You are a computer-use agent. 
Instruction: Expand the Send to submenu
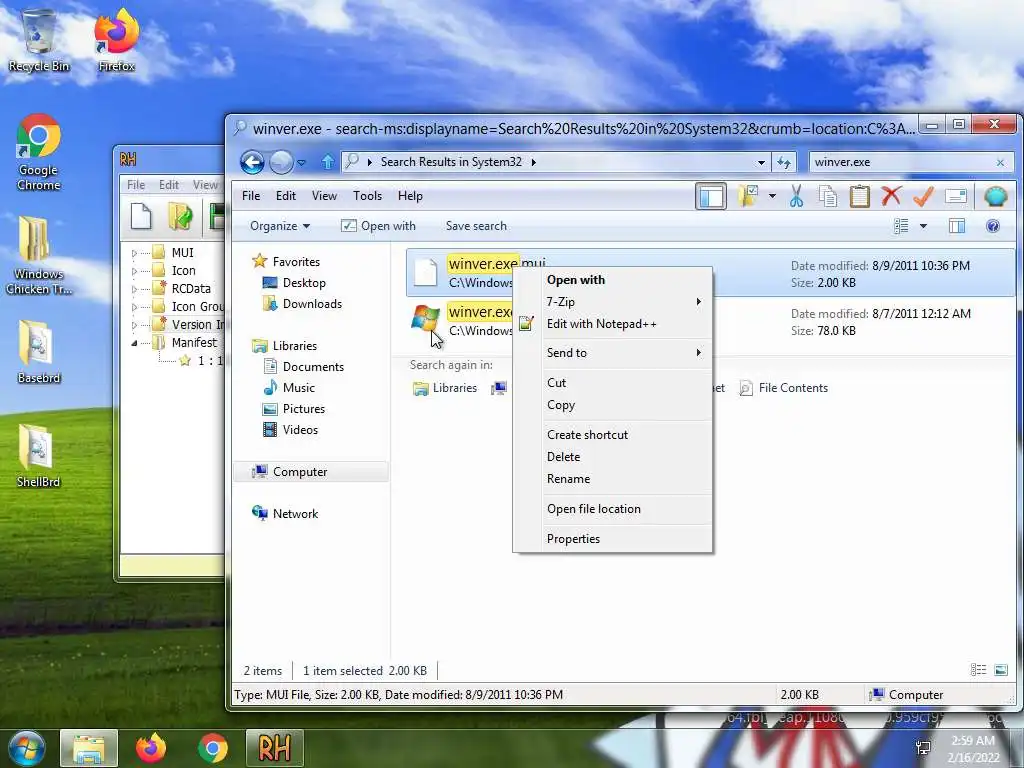pyautogui.click(x=613, y=353)
